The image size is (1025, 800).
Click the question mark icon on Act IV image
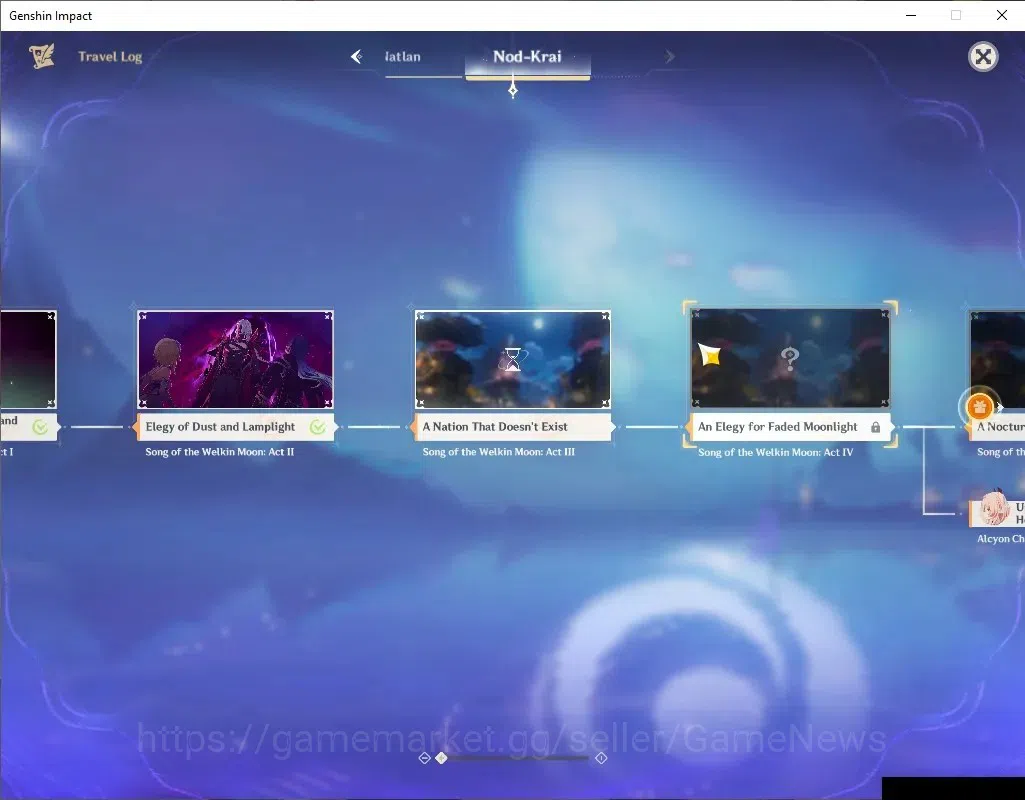[790, 358]
